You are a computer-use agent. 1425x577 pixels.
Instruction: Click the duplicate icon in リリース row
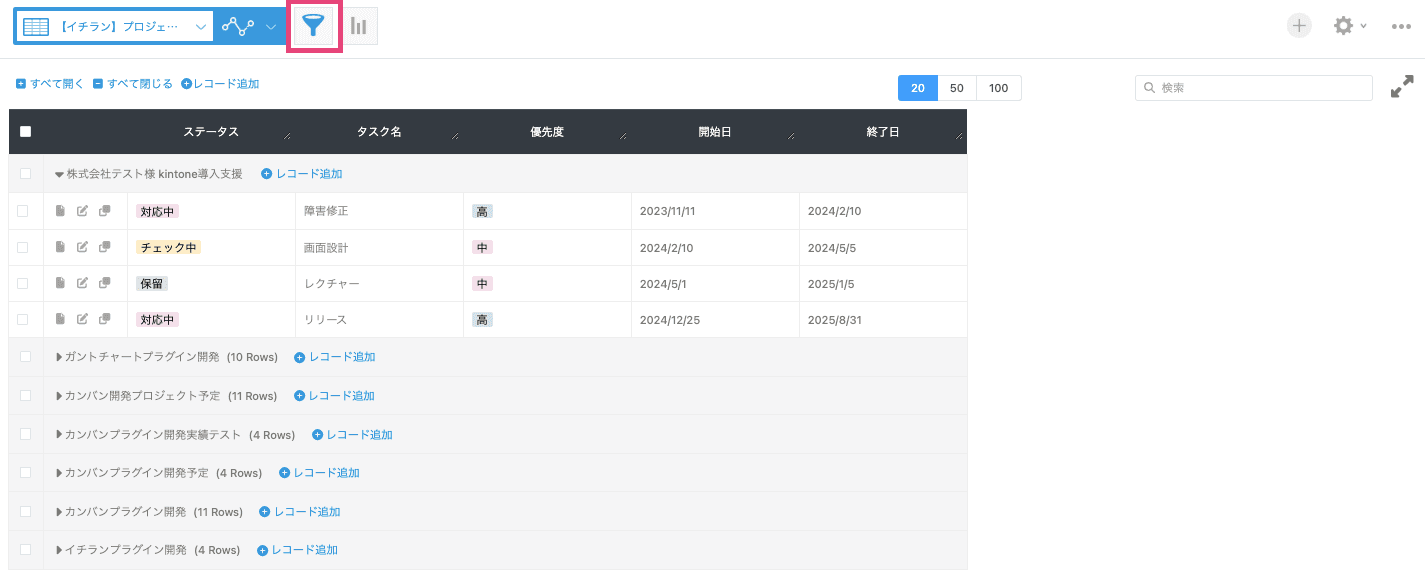104,319
